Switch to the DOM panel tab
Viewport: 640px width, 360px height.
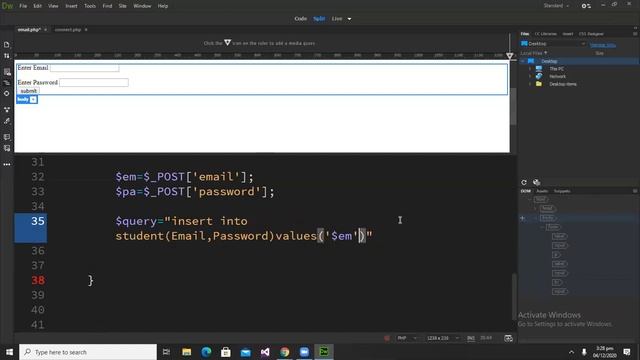(526, 191)
